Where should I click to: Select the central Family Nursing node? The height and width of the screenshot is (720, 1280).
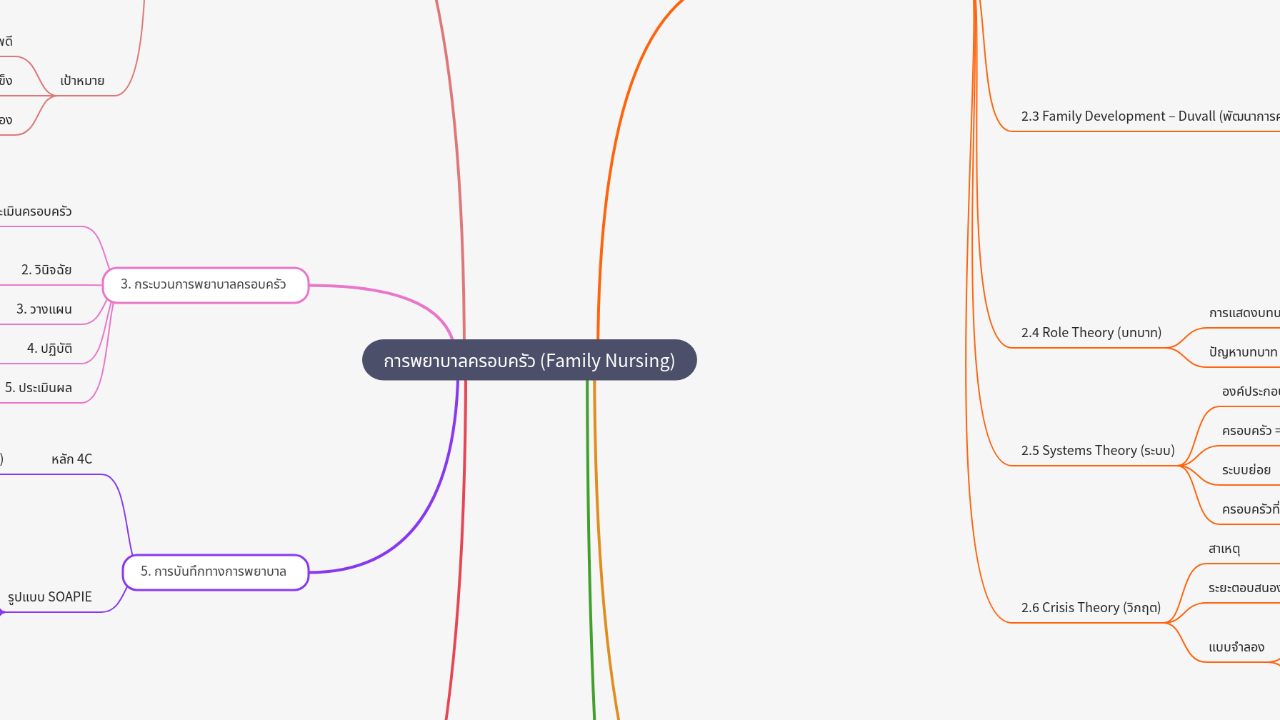click(529, 360)
